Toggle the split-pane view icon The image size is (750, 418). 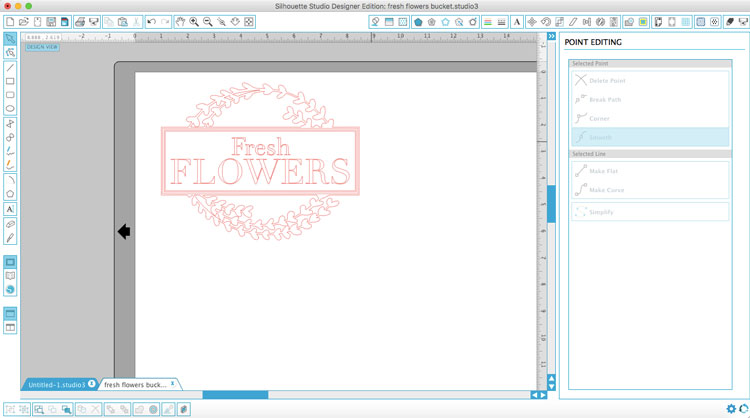pos(10,328)
